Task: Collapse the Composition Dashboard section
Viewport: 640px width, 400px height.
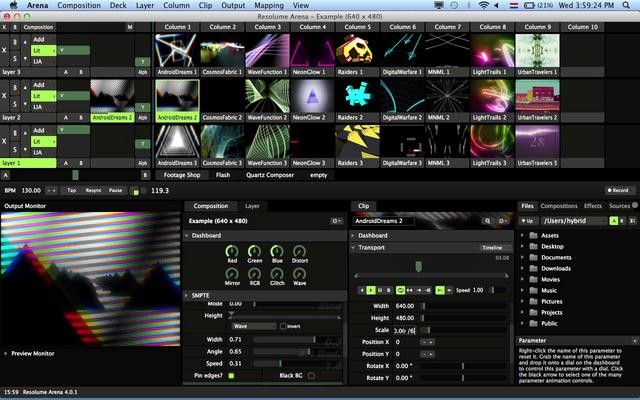Action: (187, 236)
